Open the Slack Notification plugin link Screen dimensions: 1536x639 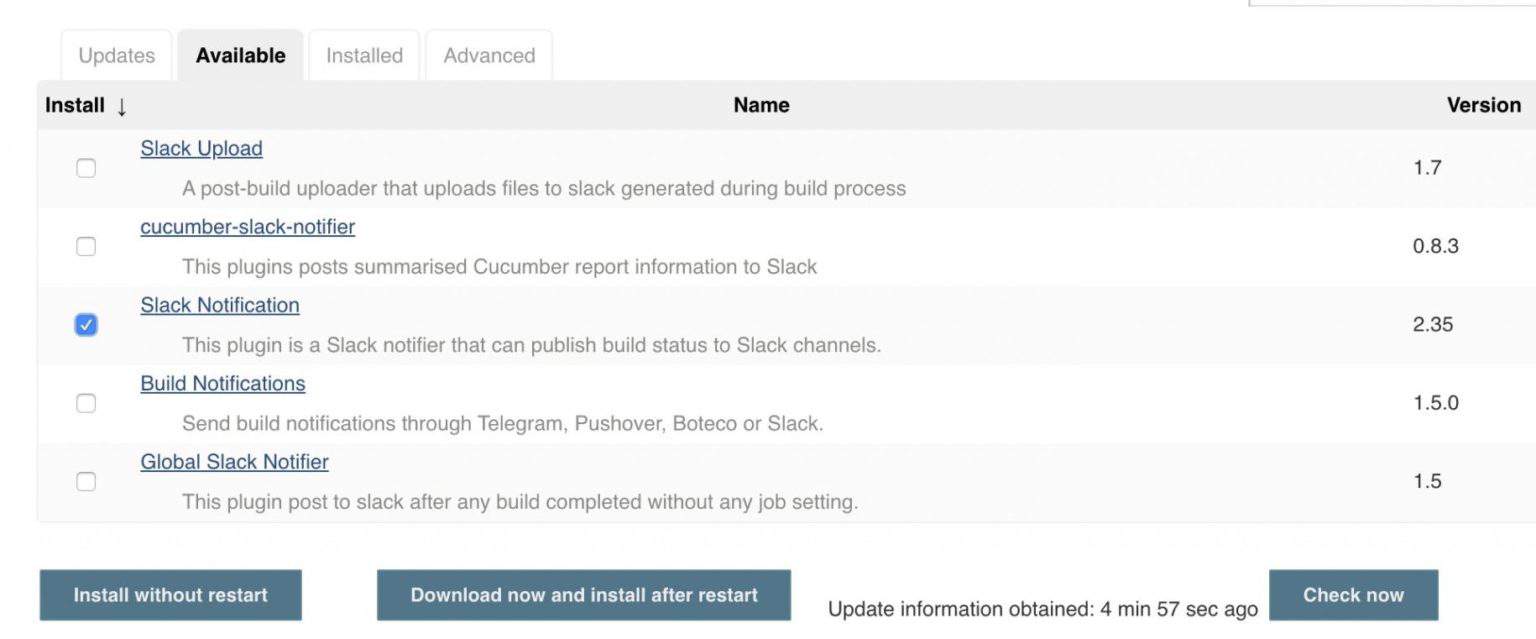tap(219, 305)
